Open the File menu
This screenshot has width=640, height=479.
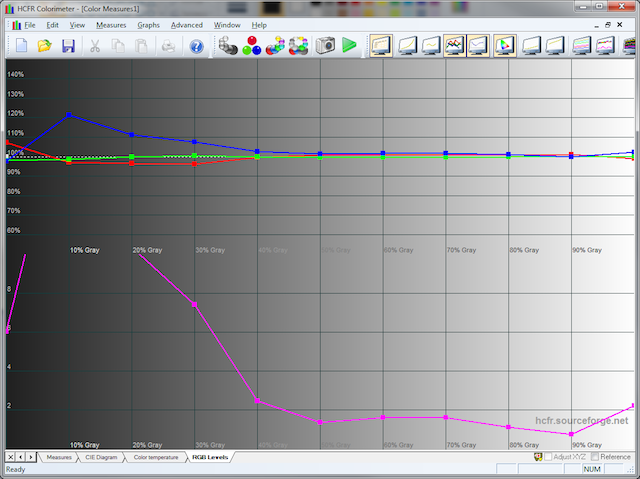pyautogui.click(x=30, y=25)
